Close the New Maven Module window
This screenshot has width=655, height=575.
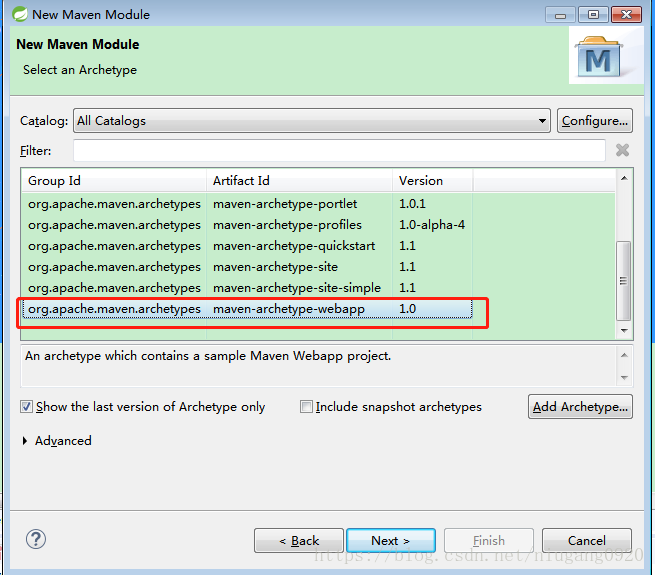coord(626,15)
